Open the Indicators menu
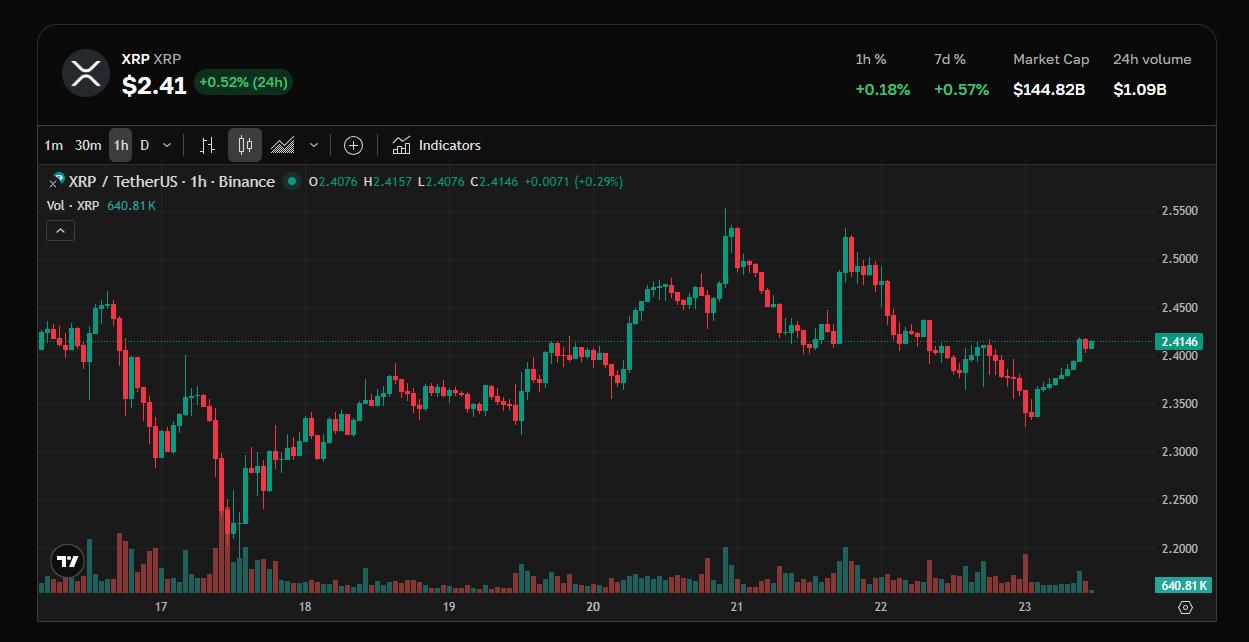The height and width of the screenshot is (642, 1249). tap(437, 145)
